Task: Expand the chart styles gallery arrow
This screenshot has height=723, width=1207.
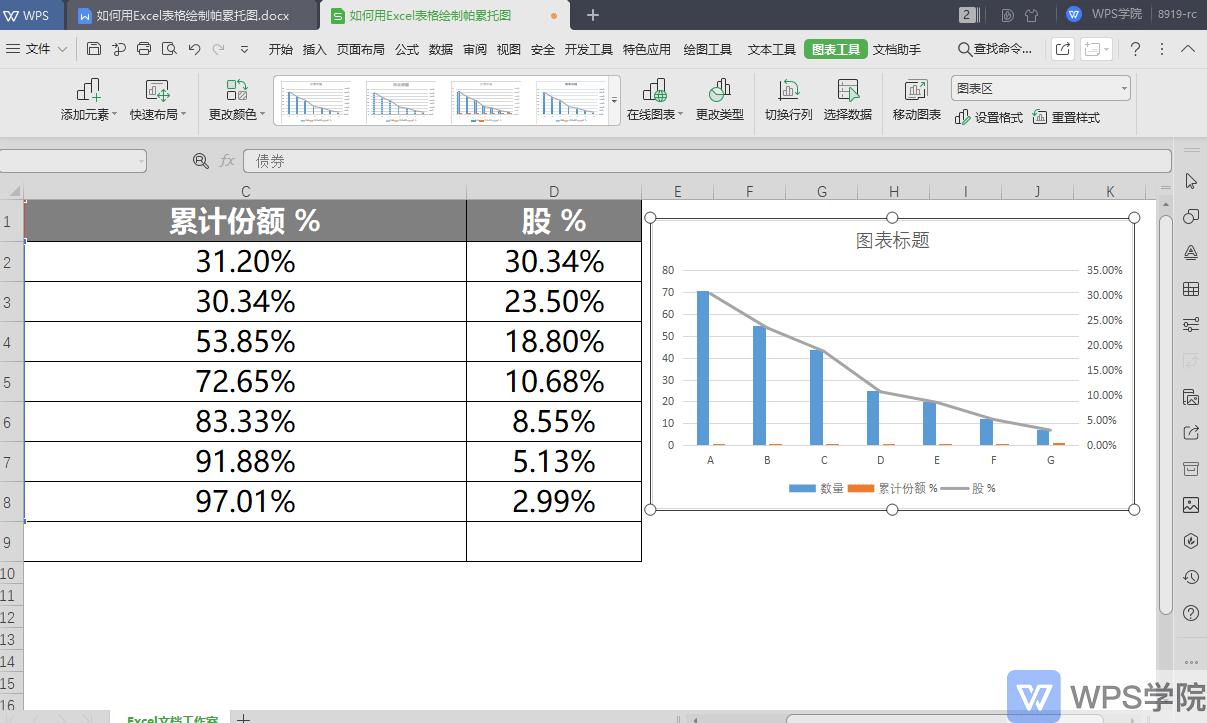Action: coord(613,101)
